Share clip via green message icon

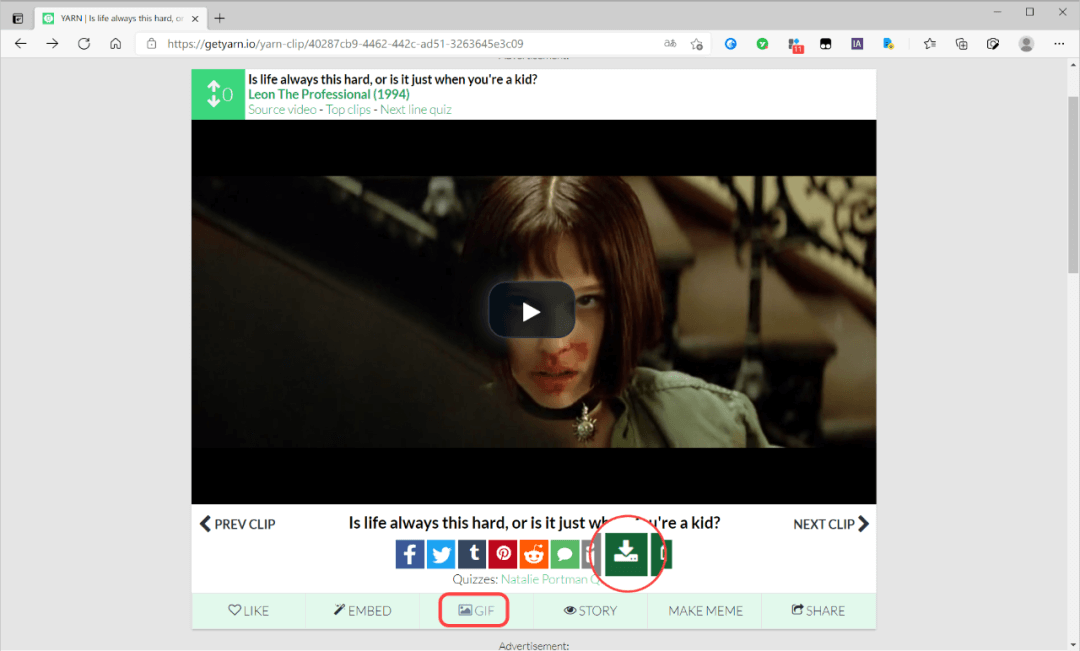(565, 554)
